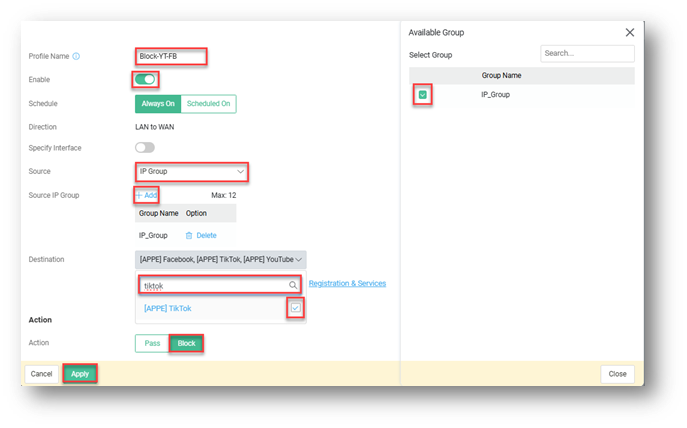Switch schedule to Scheduled On

point(208,104)
